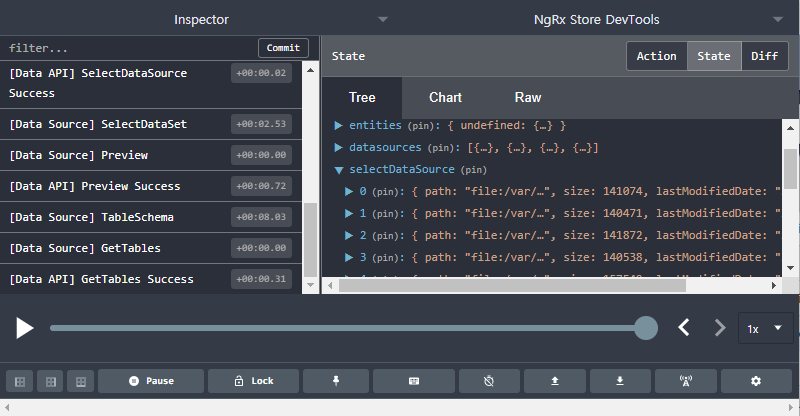
Task: Pause recording actions
Action: (x=151, y=381)
